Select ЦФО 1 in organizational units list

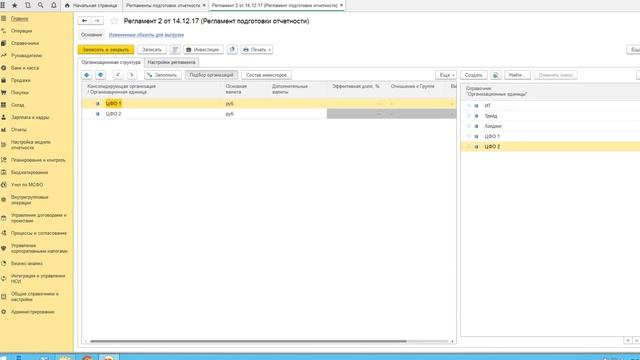pyautogui.click(x=550, y=136)
